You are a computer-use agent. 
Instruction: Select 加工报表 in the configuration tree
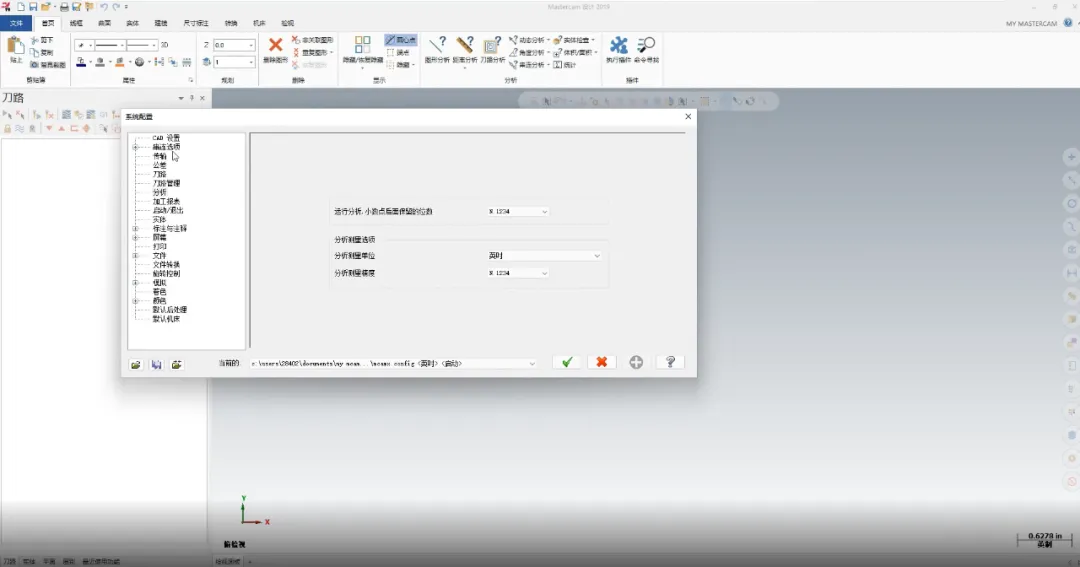point(166,201)
